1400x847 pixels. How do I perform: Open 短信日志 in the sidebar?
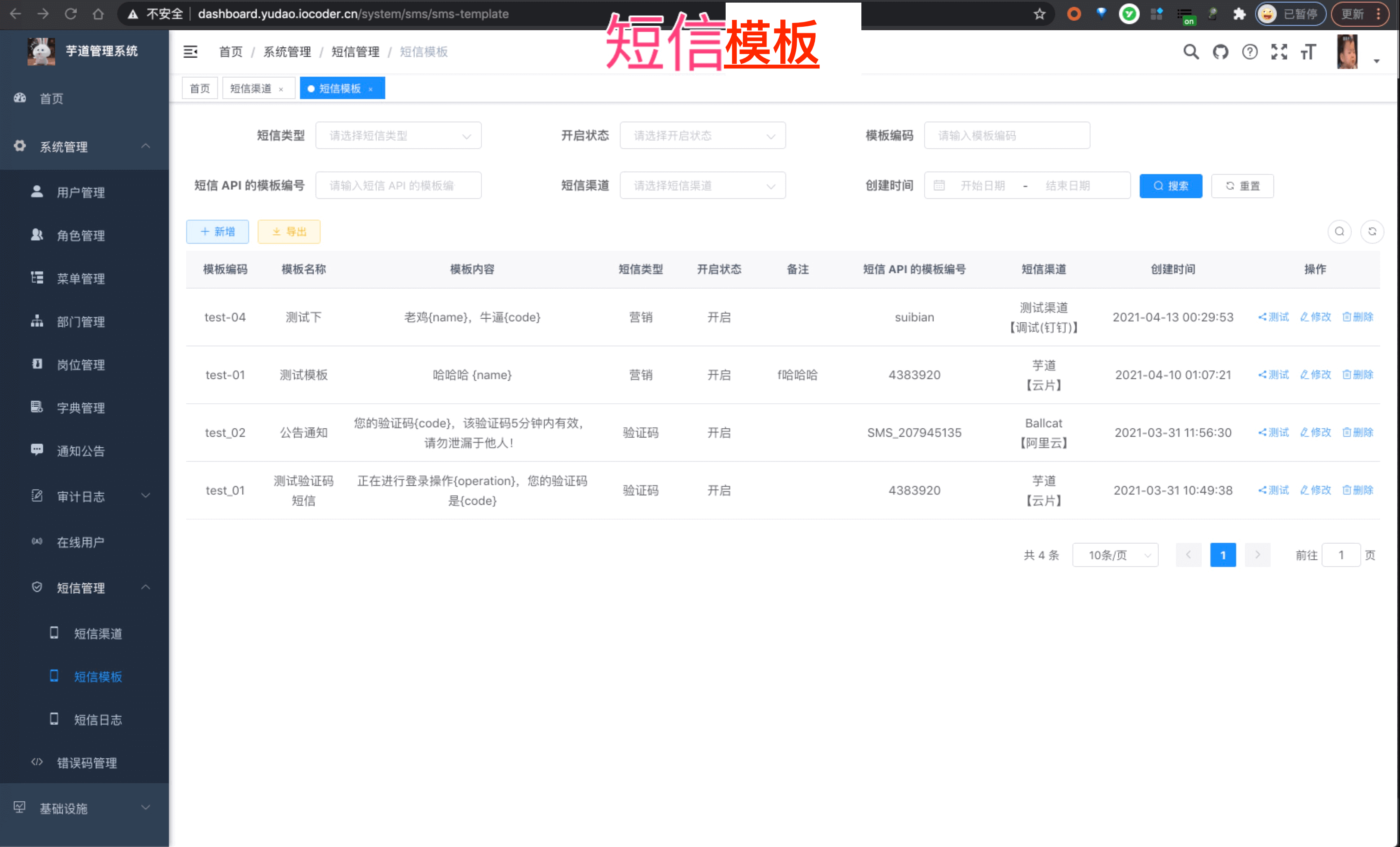[x=98, y=720]
